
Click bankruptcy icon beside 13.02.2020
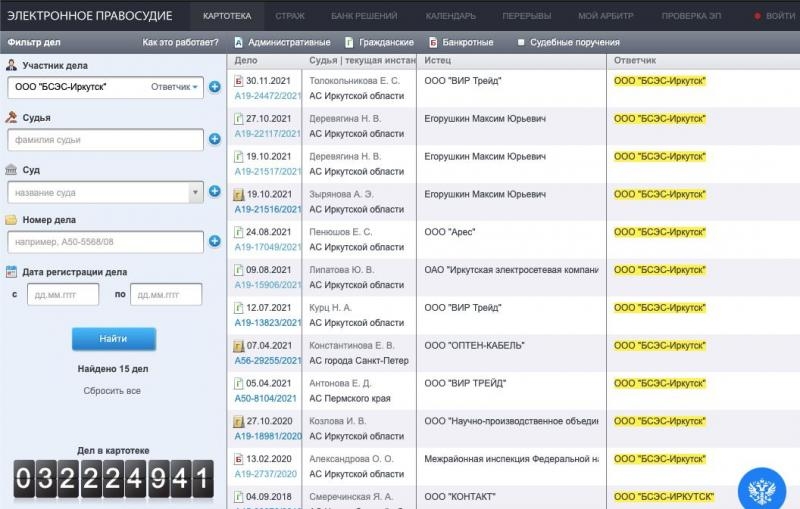[238, 459]
